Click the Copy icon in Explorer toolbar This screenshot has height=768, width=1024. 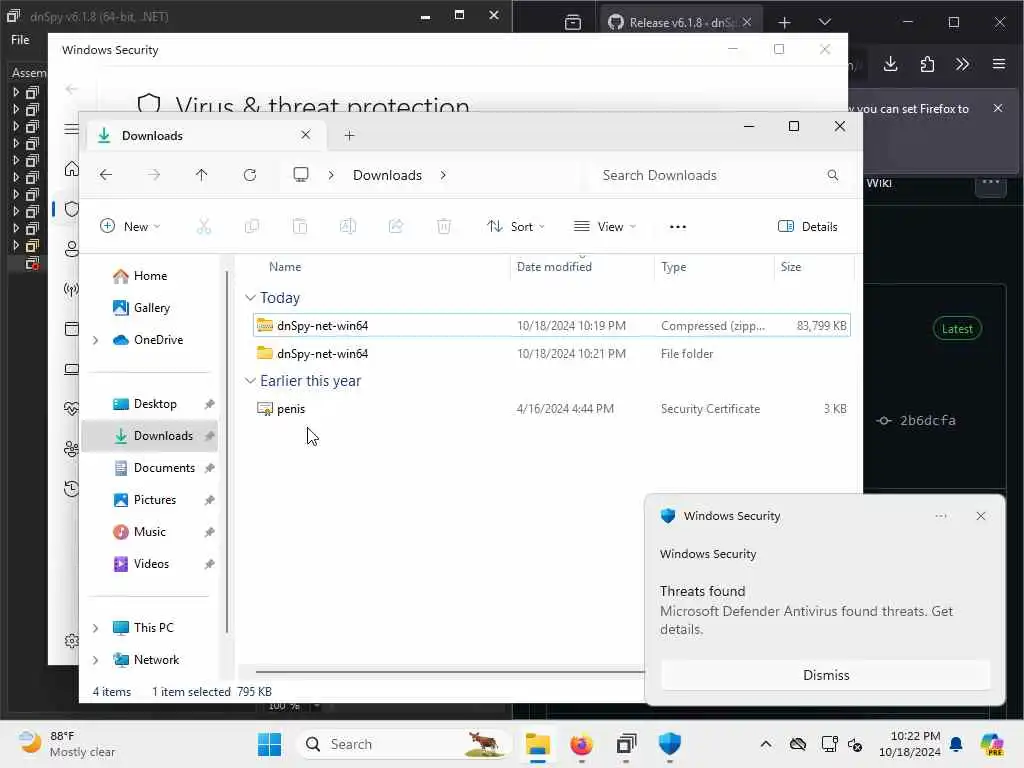coord(251,227)
